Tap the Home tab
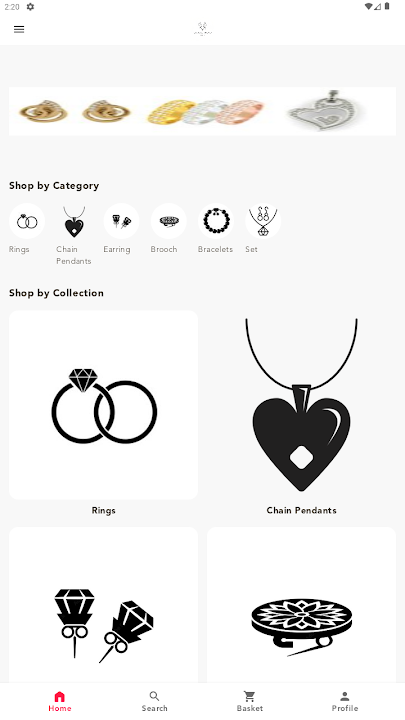 (x=60, y=701)
